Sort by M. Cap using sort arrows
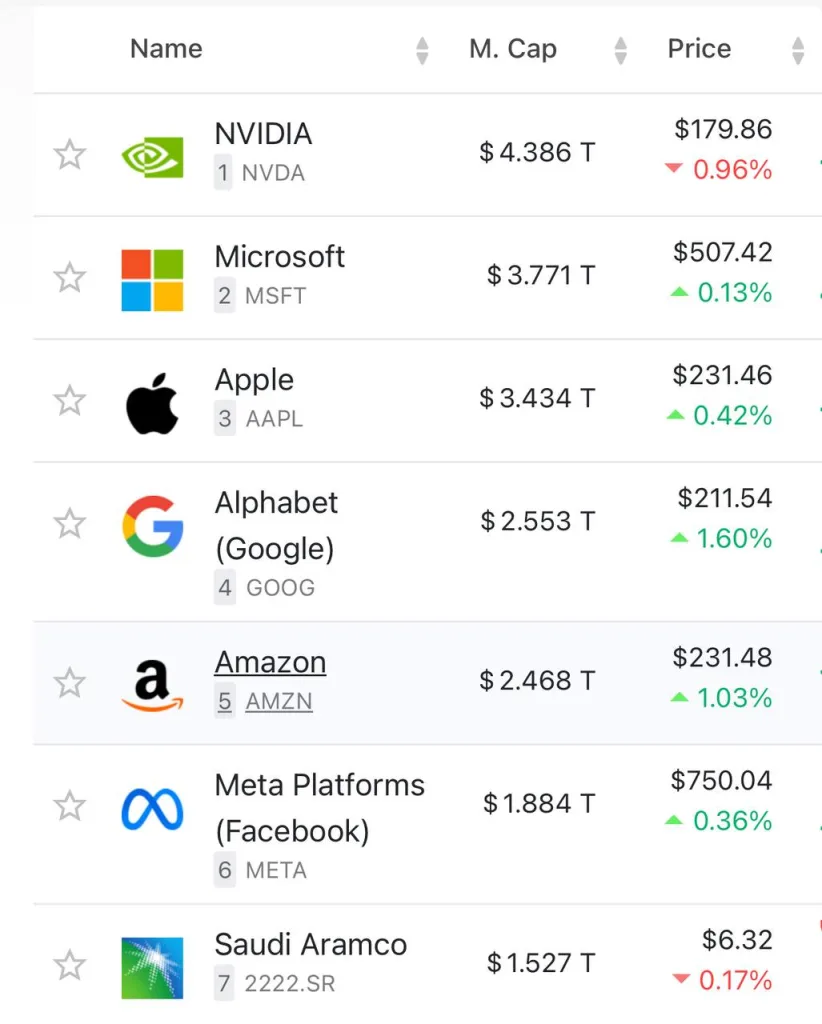The height and width of the screenshot is (1024, 822). [621, 50]
